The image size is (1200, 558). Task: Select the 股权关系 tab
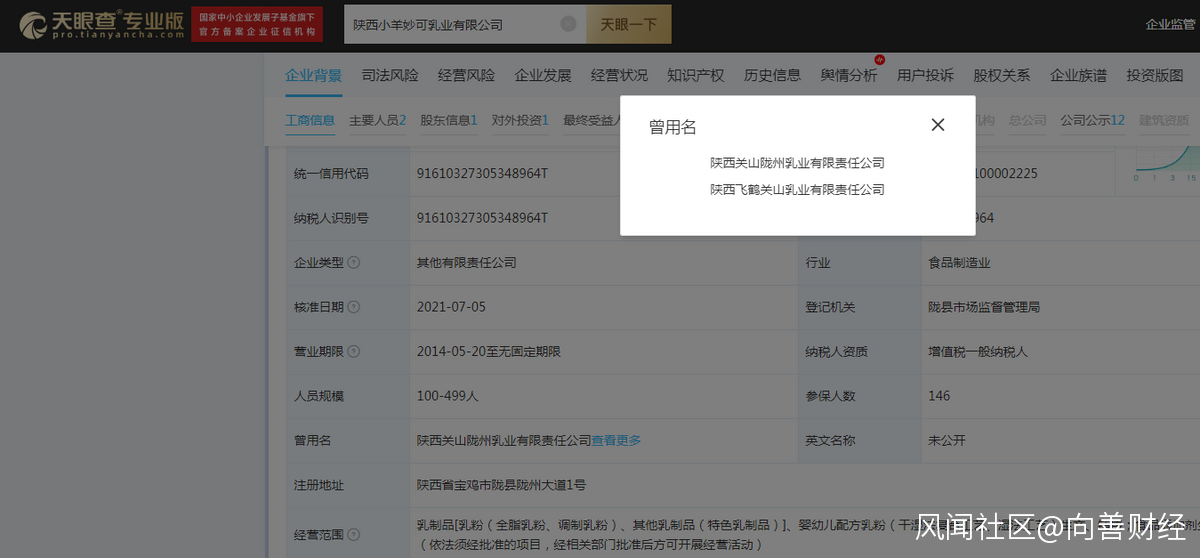coord(1002,75)
